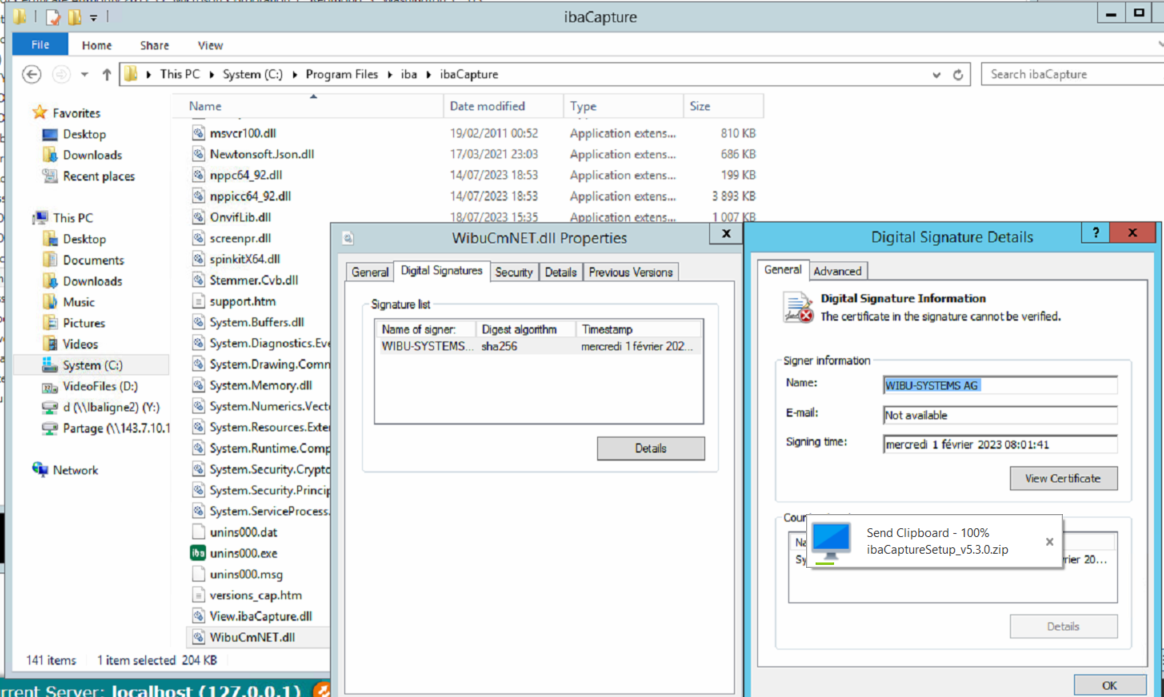Switch to Advanced tab in Signature Details

point(837,271)
